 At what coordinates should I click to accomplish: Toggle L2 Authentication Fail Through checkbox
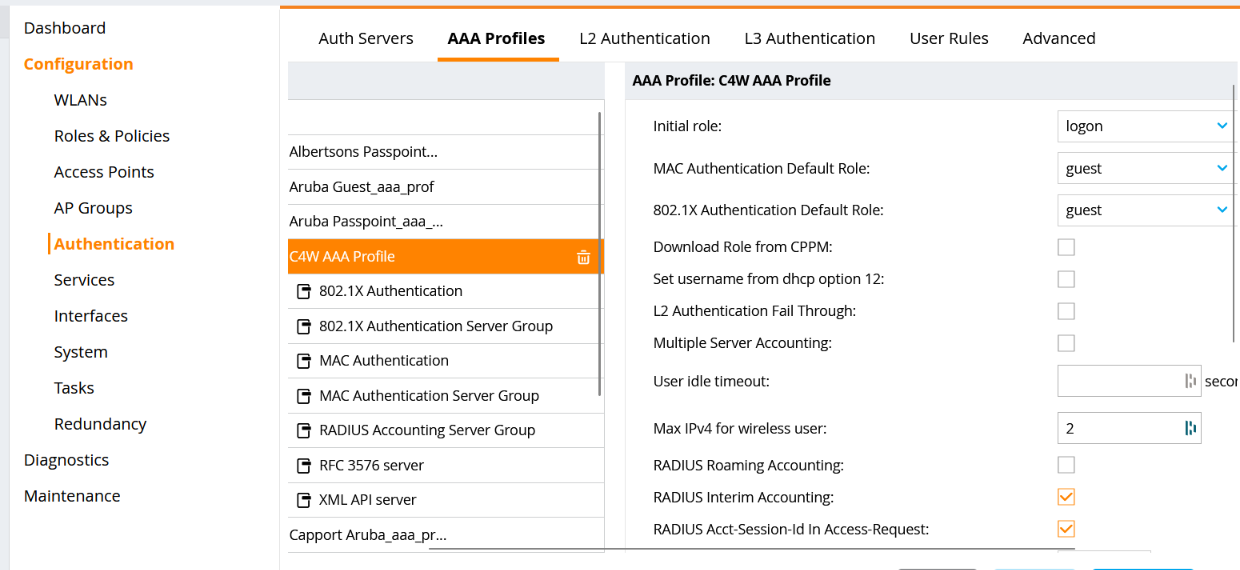tap(1066, 311)
